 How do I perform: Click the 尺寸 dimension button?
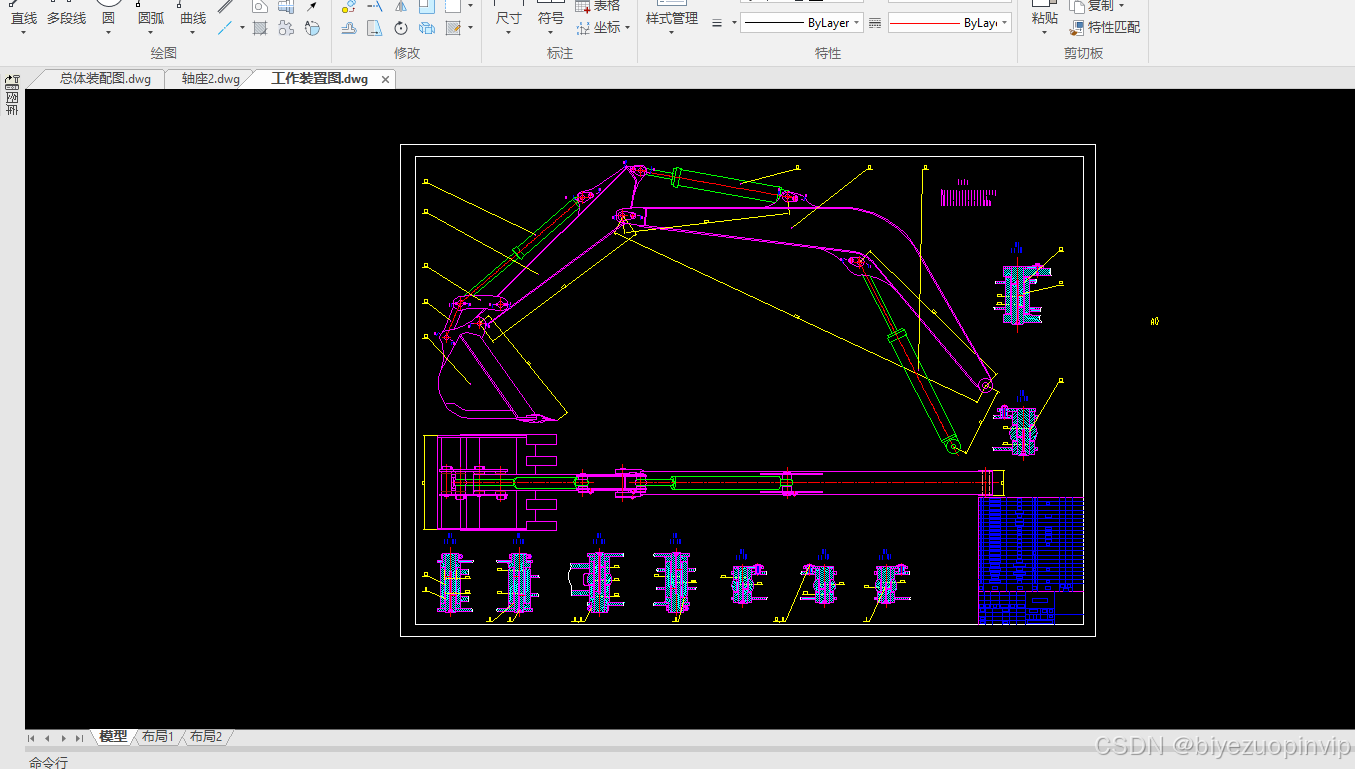pos(508,18)
